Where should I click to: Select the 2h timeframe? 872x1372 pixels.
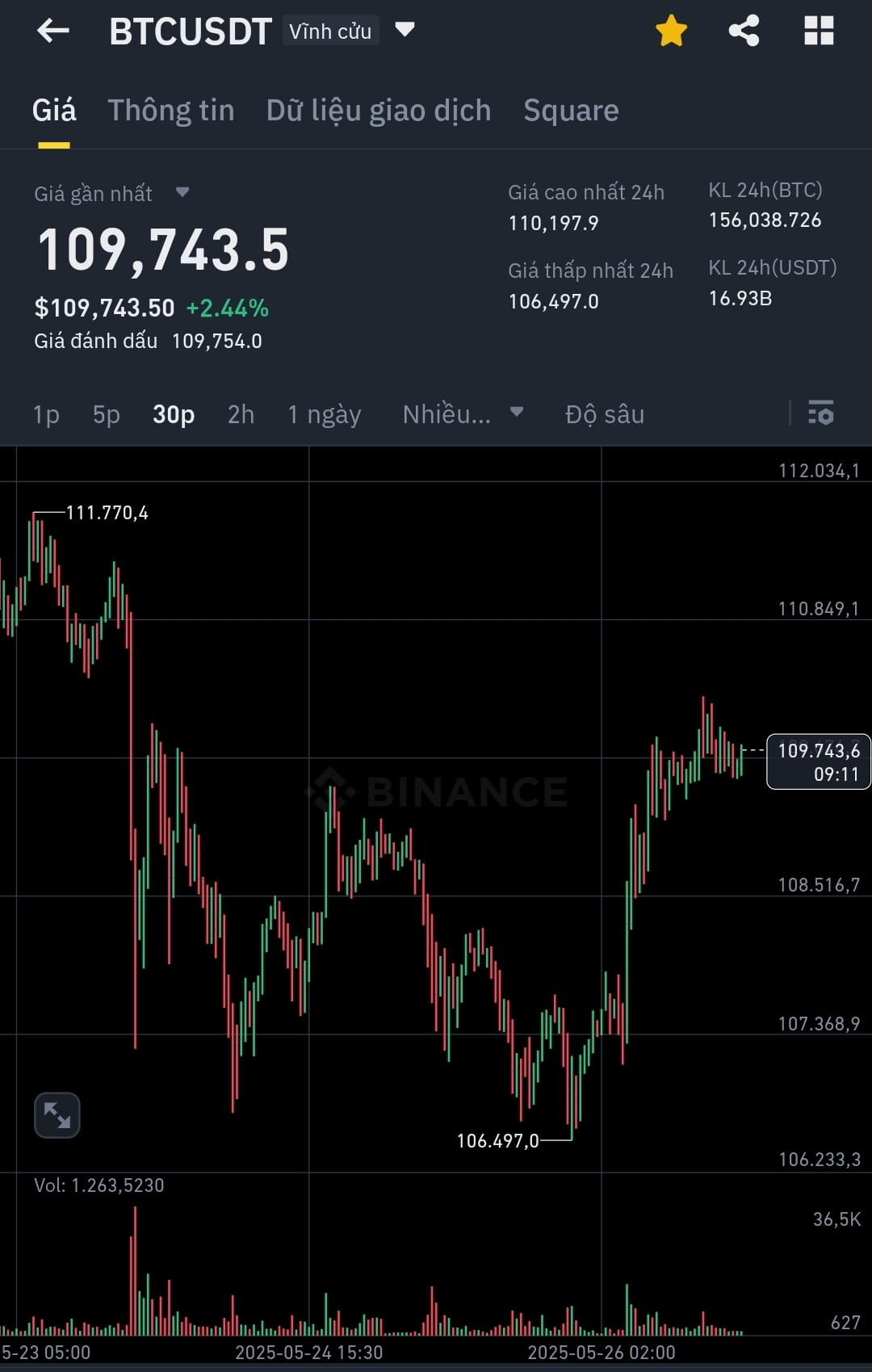tap(241, 414)
